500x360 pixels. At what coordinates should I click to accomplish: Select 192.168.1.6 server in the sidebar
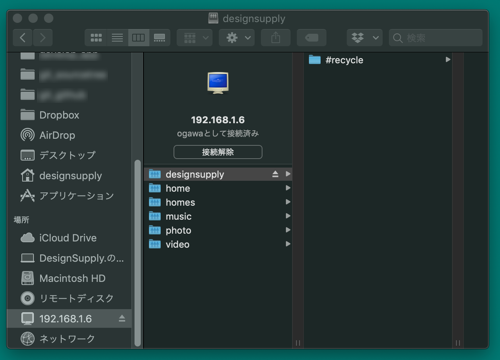(x=69, y=319)
